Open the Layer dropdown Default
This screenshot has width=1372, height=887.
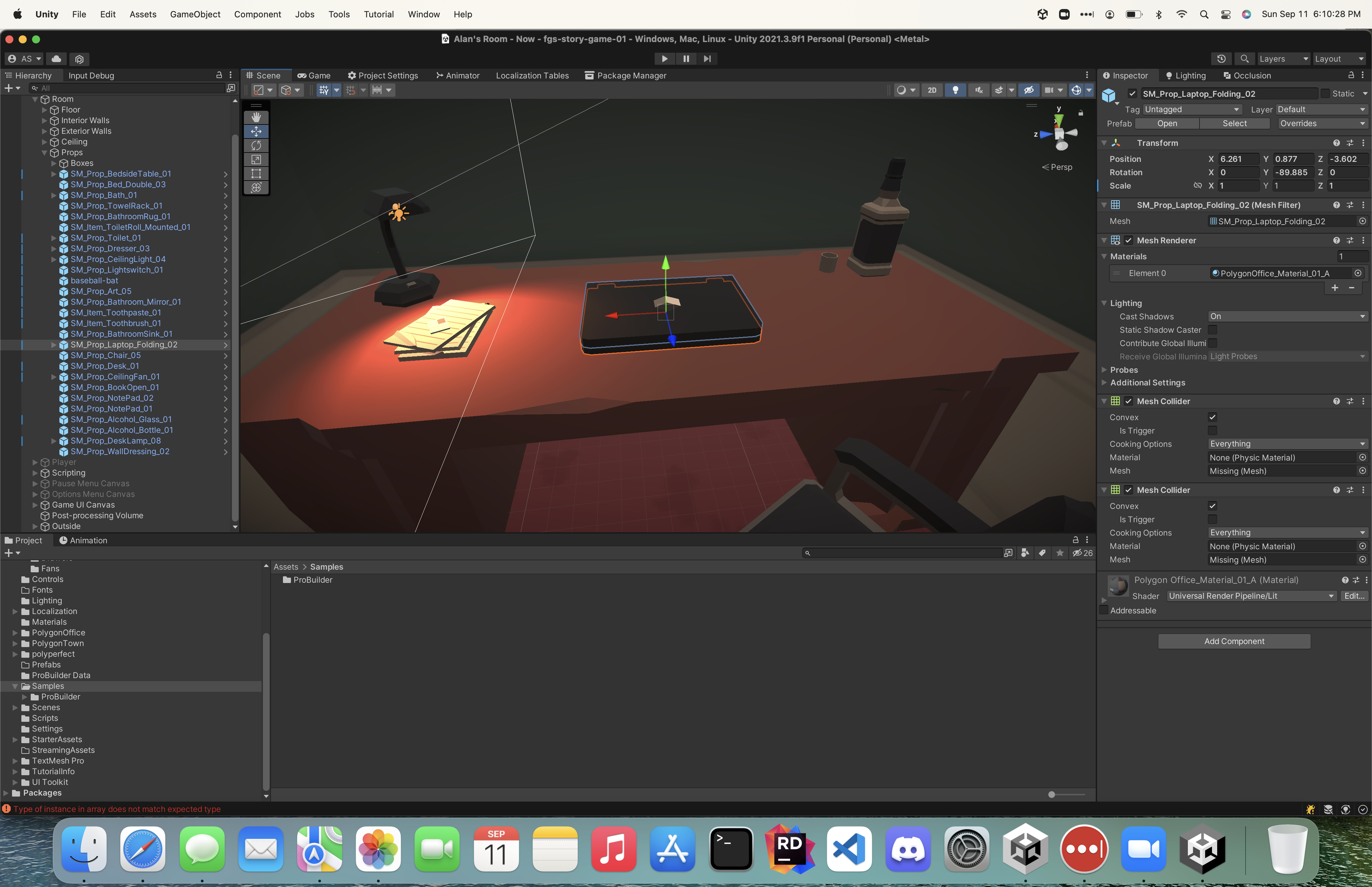click(x=1321, y=109)
